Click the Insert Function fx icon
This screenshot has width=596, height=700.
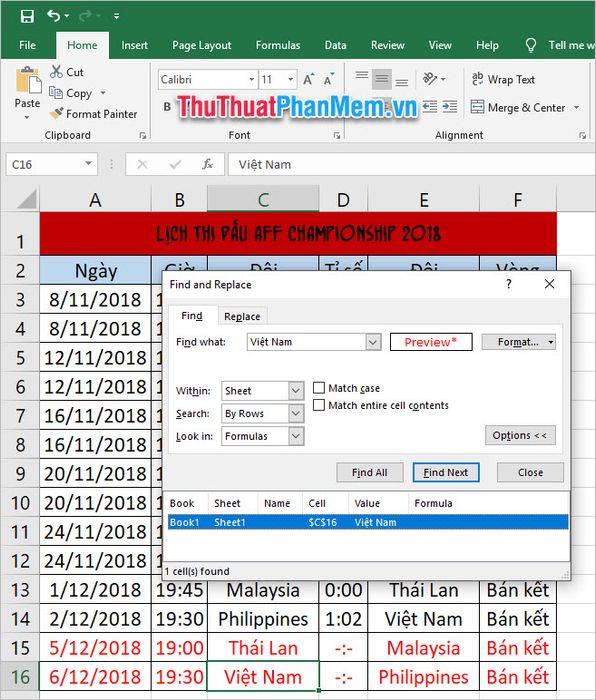[x=208, y=164]
